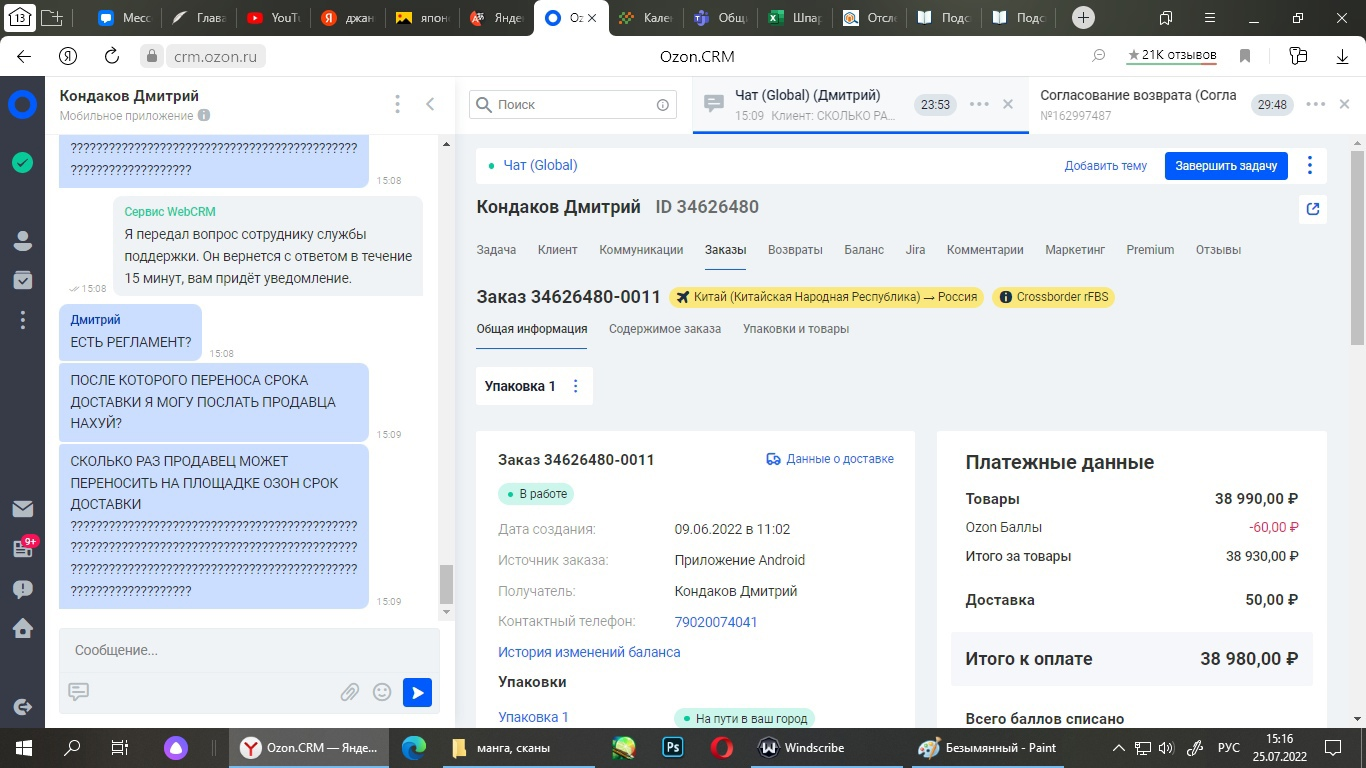The width and height of the screenshot is (1366, 768).
Task: Click the info icon next to Мобильное приложение
Action: click(204, 116)
